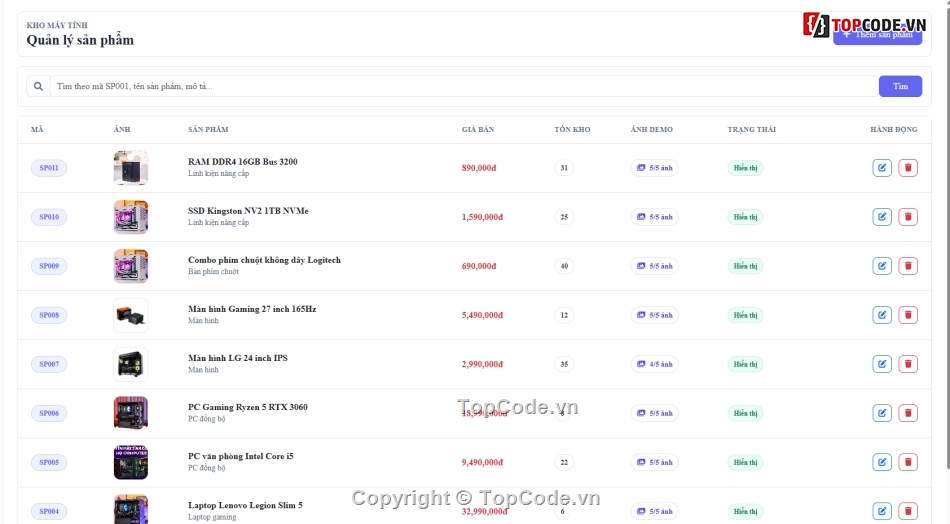950x524 pixels.
Task: Click TỒN KHO column header
Action: (572, 129)
